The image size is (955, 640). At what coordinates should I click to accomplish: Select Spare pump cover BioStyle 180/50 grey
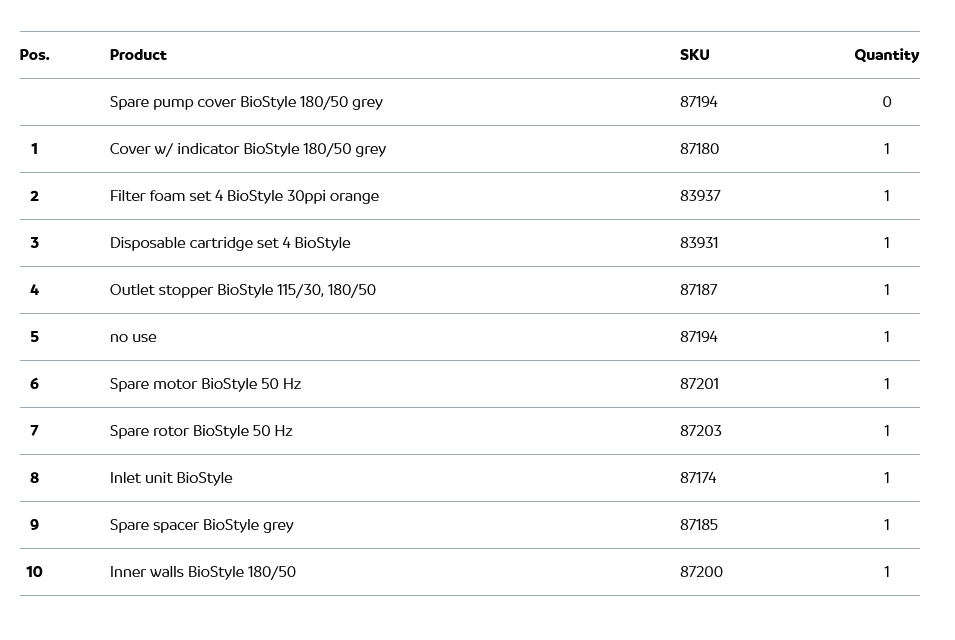tap(246, 102)
